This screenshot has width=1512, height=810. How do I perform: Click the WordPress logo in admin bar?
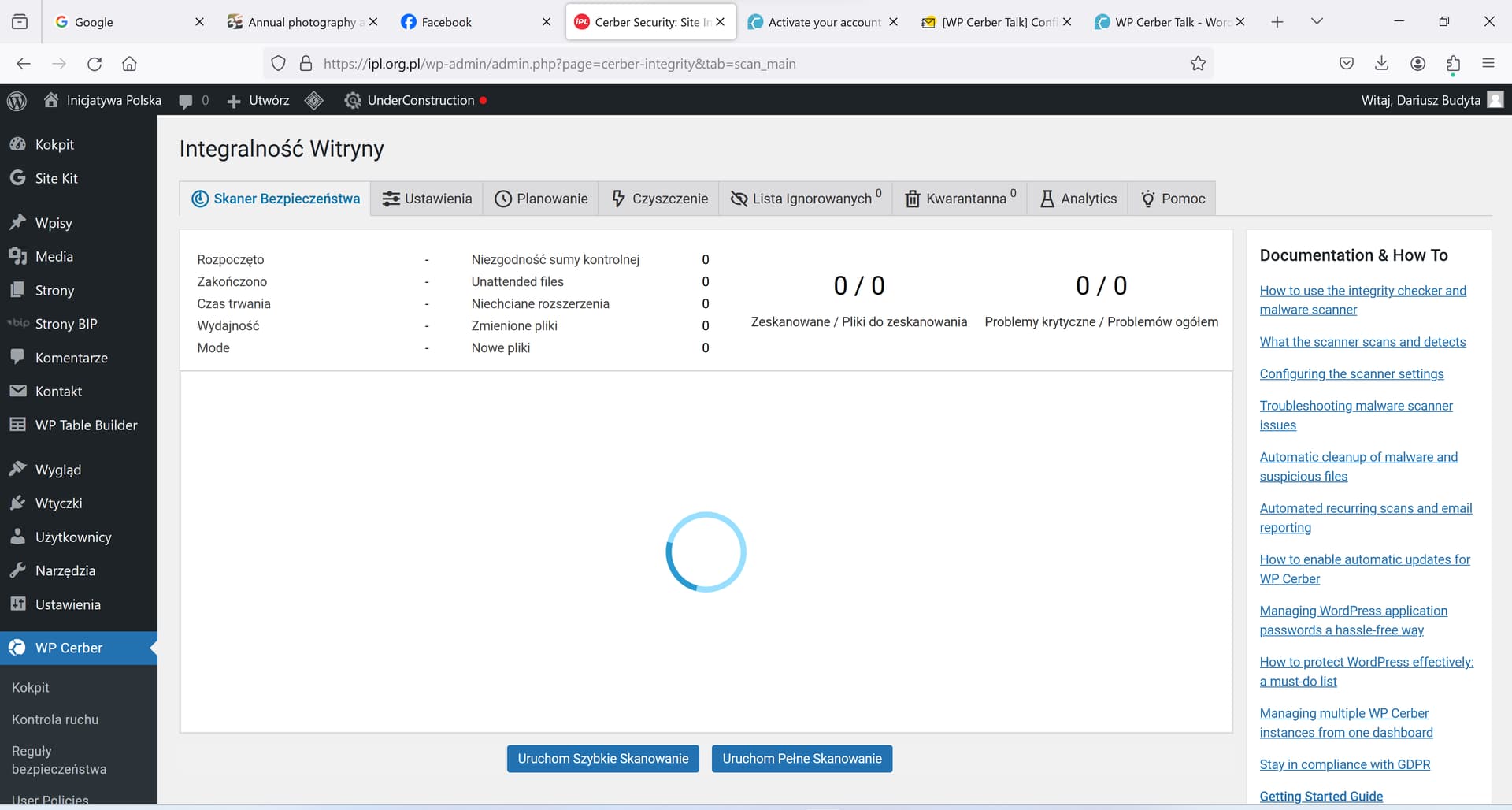coord(17,100)
